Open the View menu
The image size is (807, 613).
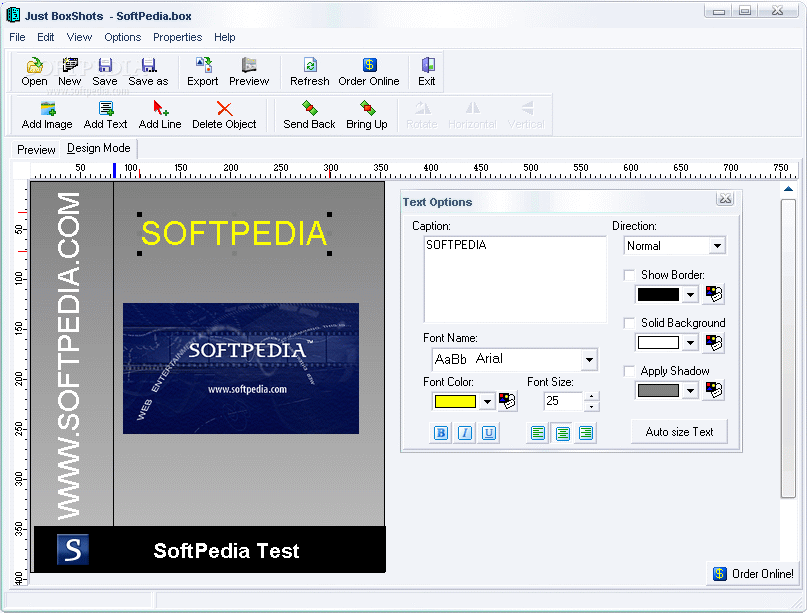[x=79, y=37]
